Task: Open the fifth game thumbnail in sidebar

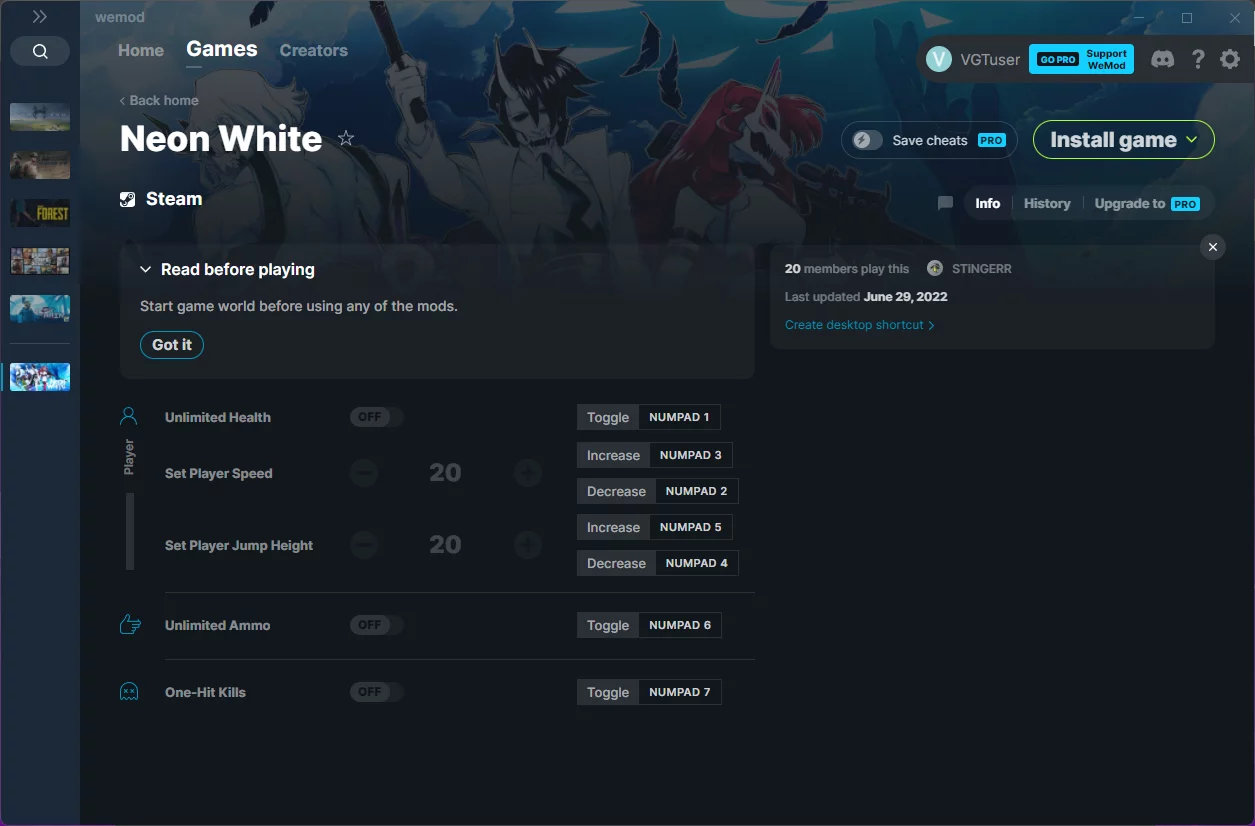Action: coord(40,309)
